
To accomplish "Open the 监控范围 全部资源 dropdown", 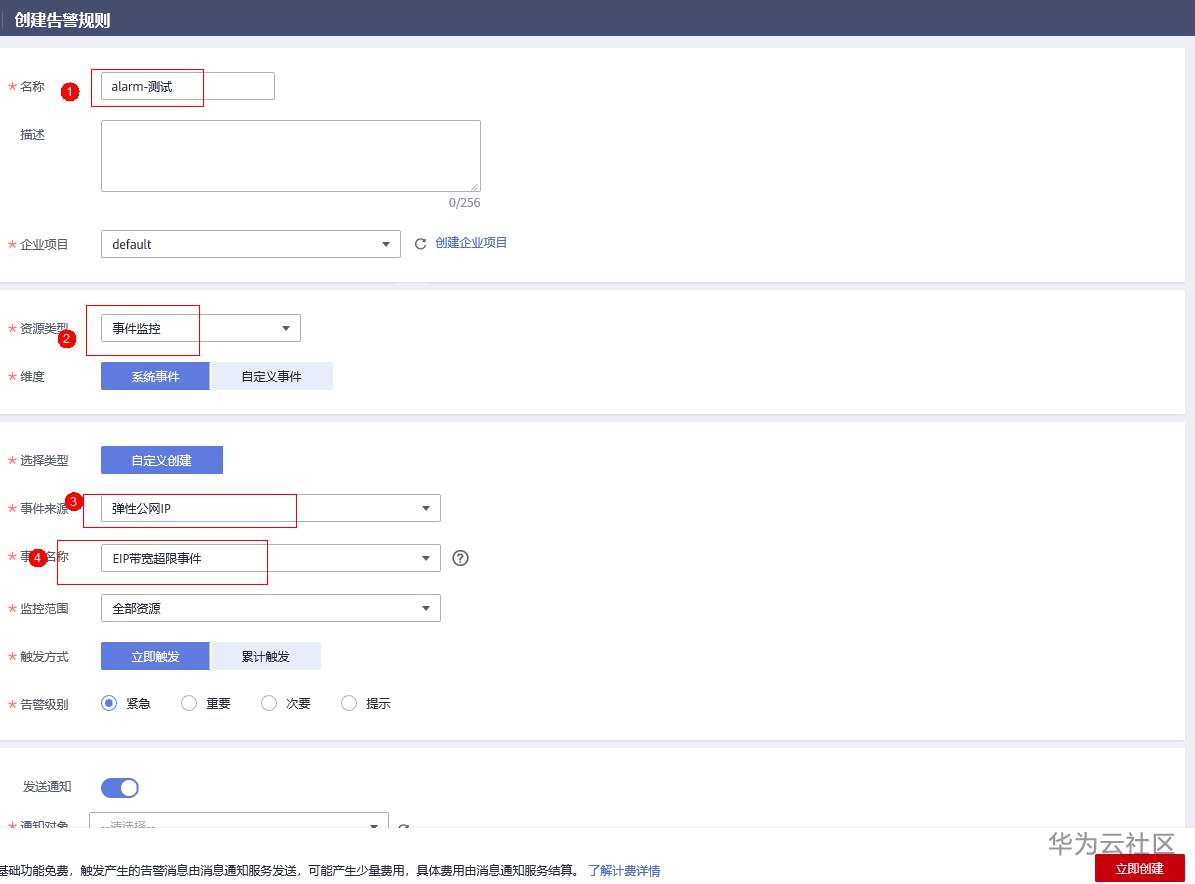I will 270,608.
